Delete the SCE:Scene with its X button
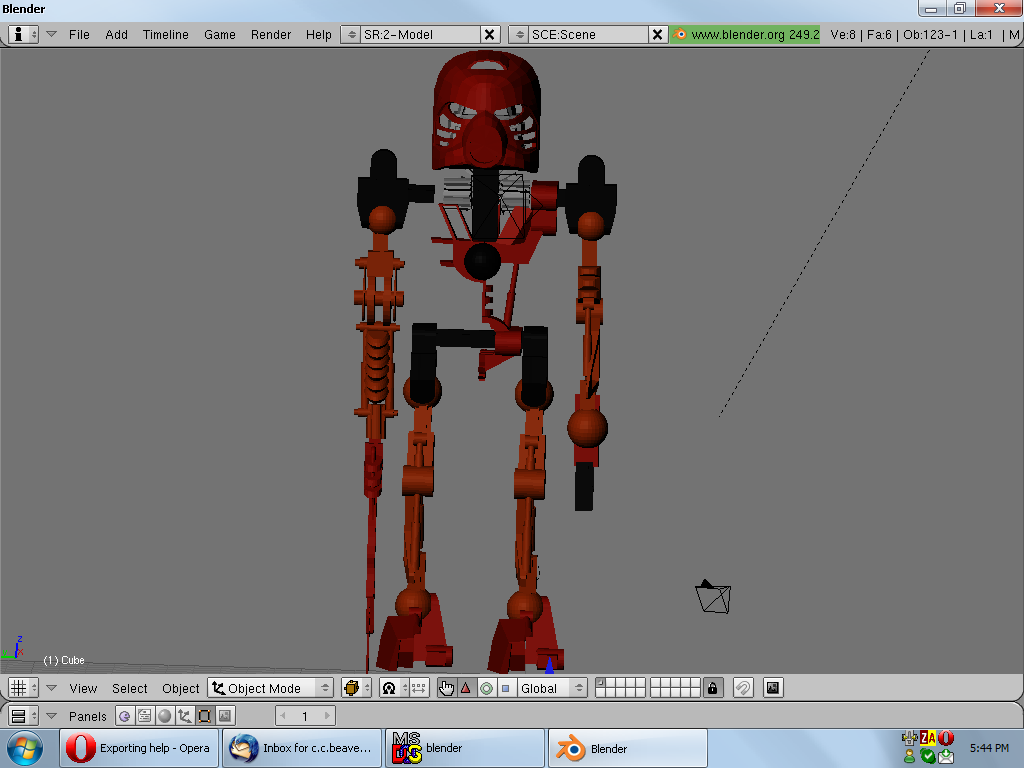Image resolution: width=1024 pixels, height=768 pixels. tap(657, 34)
